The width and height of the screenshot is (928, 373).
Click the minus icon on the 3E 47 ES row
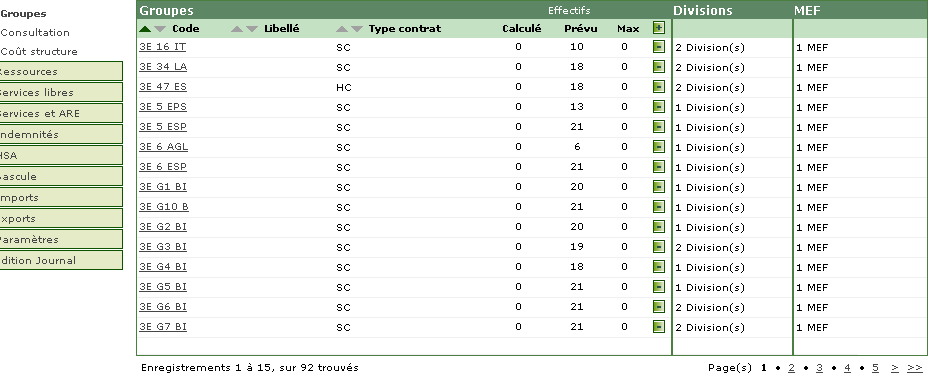659,87
